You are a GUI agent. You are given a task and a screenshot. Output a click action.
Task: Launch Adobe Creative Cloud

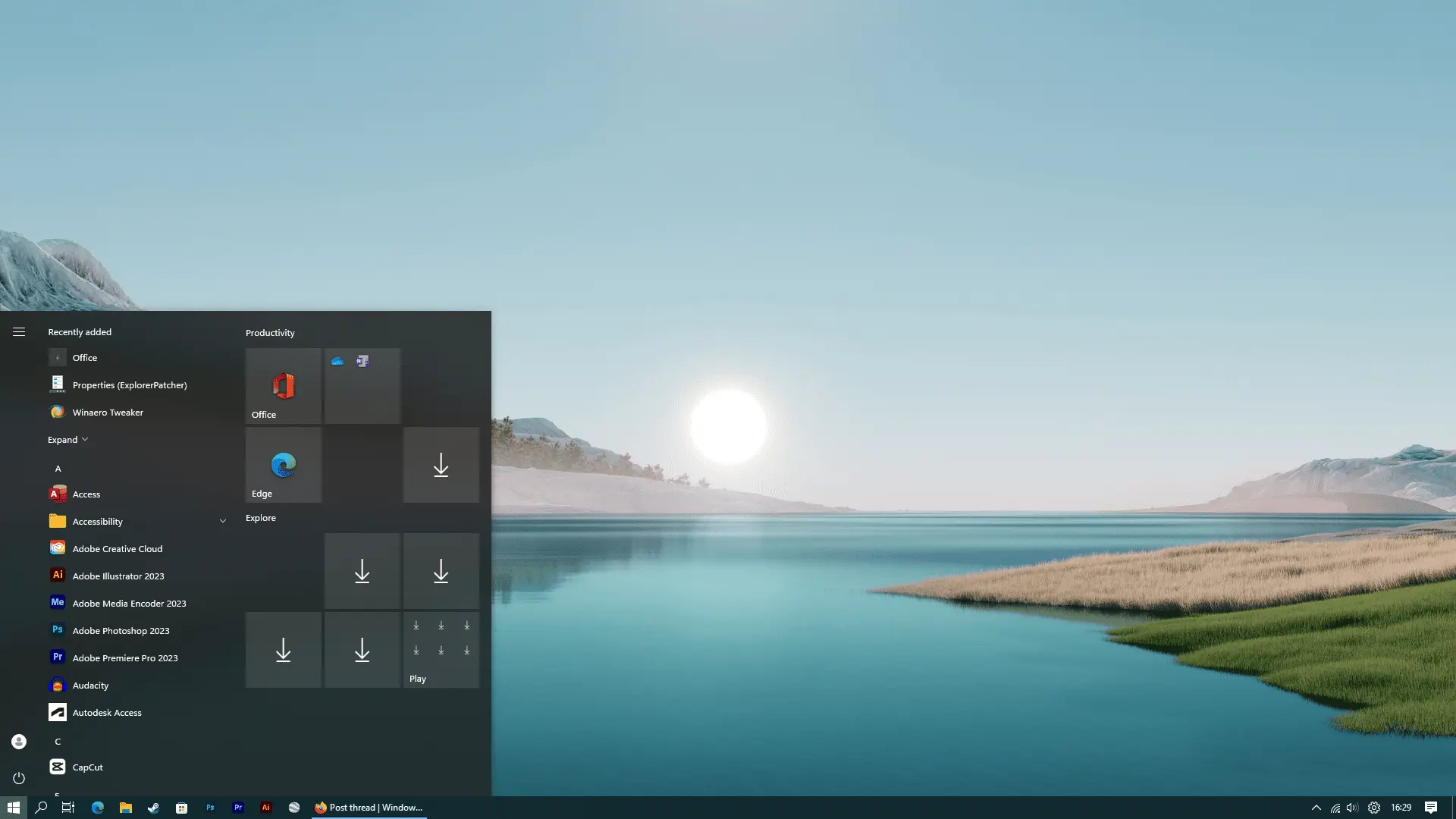point(116,548)
